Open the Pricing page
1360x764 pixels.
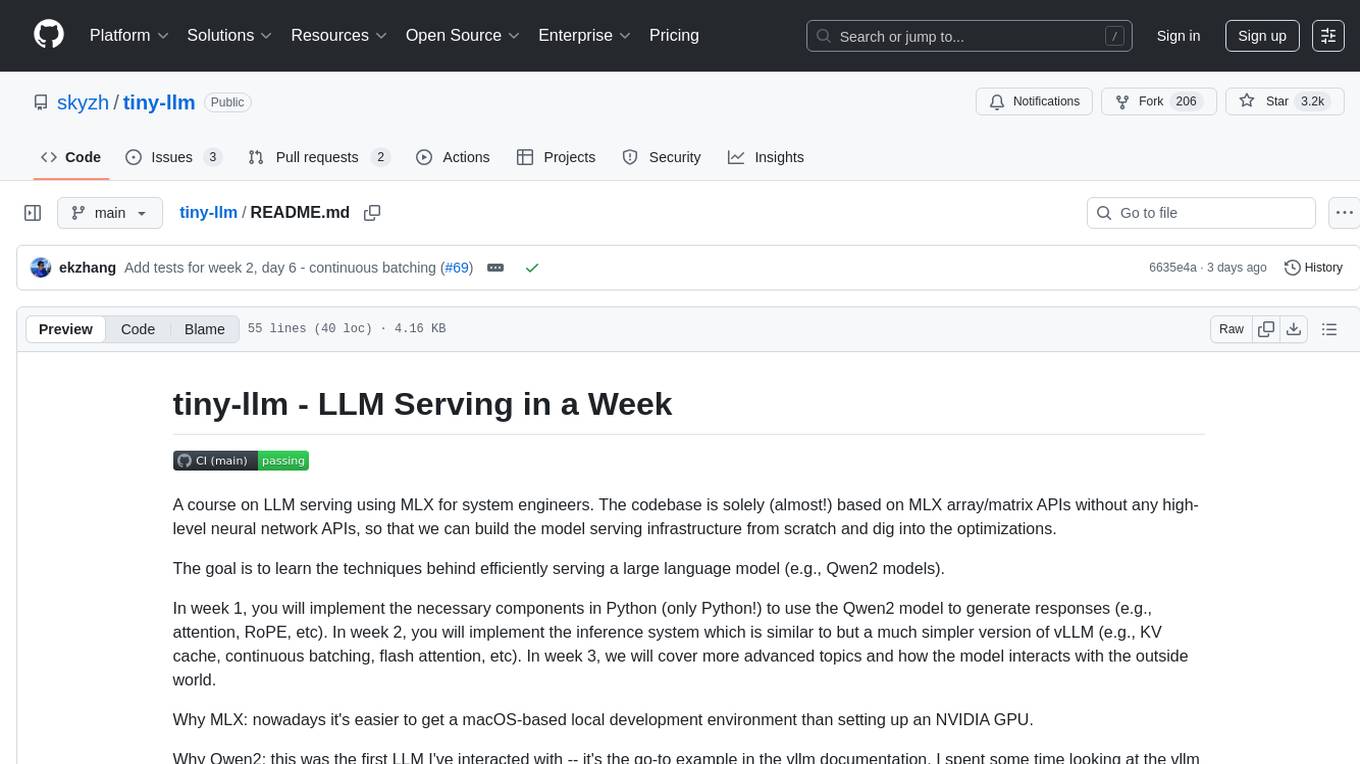click(674, 35)
